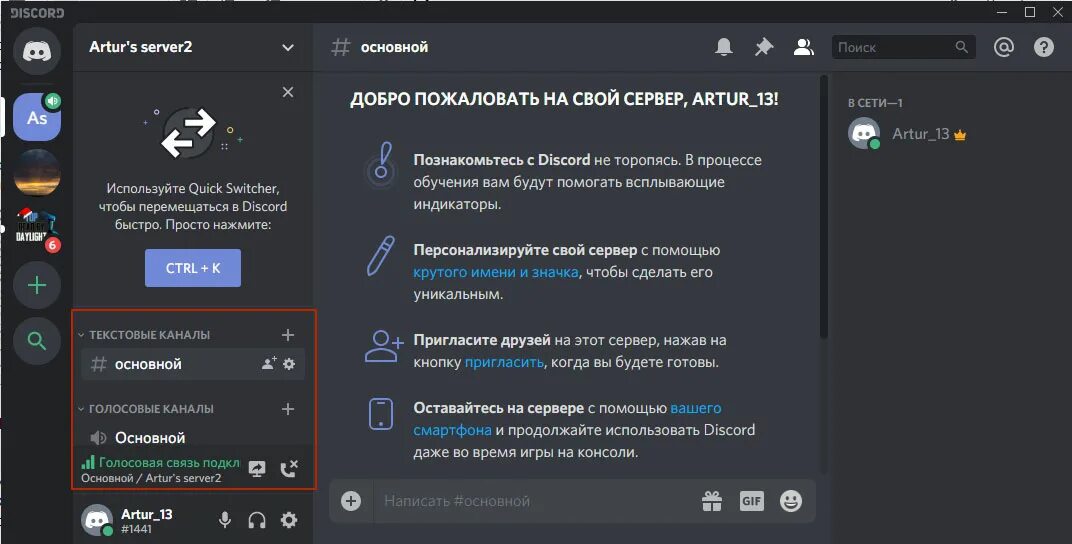Open server discovery via the magnifier icon
The width and height of the screenshot is (1072, 544).
pyautogui.click(x=37, y=340)
